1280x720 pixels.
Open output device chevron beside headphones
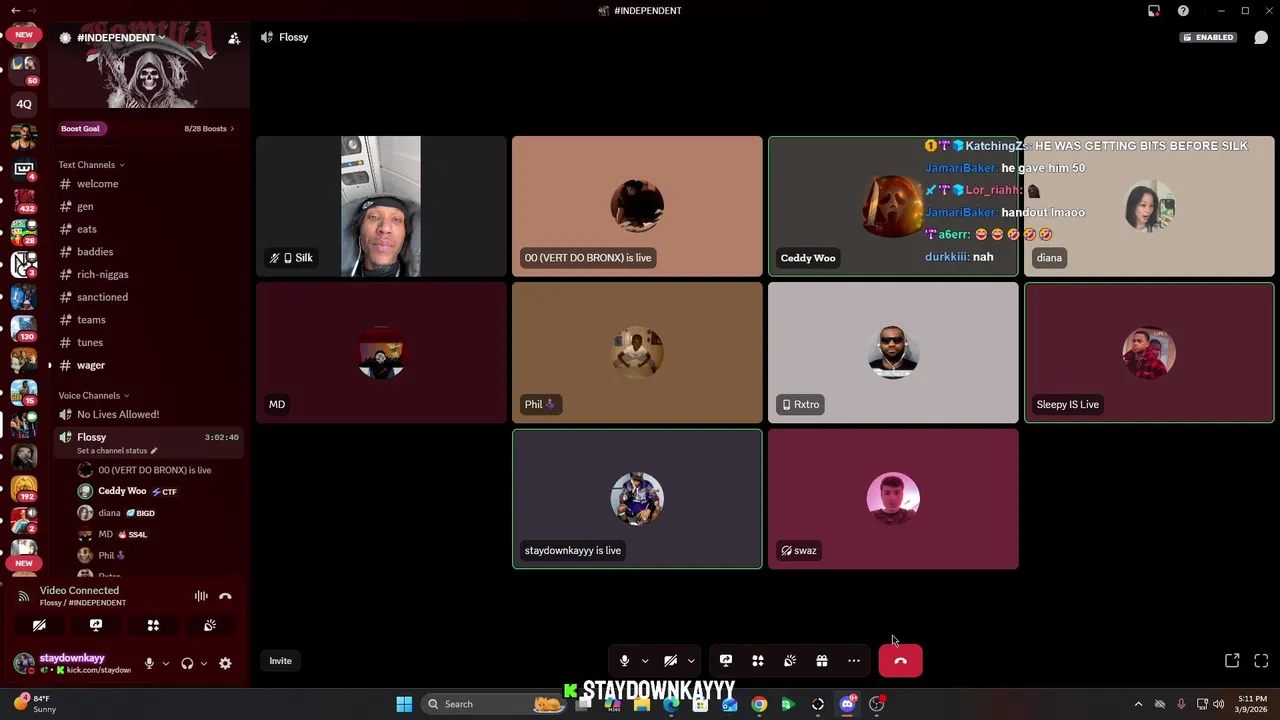(x=204, y=663)
